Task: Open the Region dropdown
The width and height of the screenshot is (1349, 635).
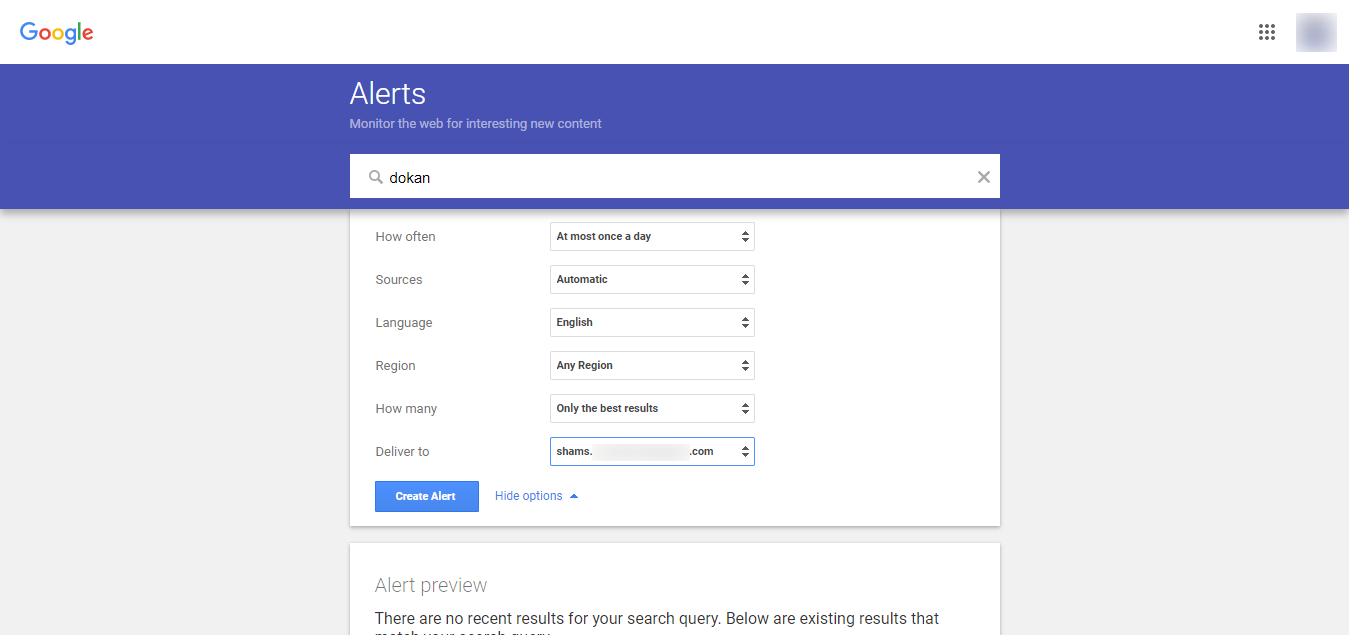Action: (x=652, y=365)
